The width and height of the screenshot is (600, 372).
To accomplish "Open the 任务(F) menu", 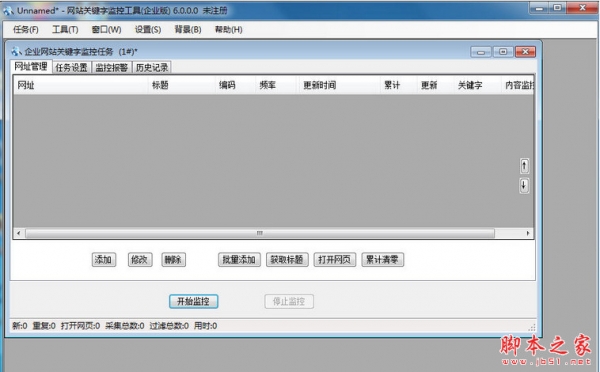I will (x=26, y=29).
